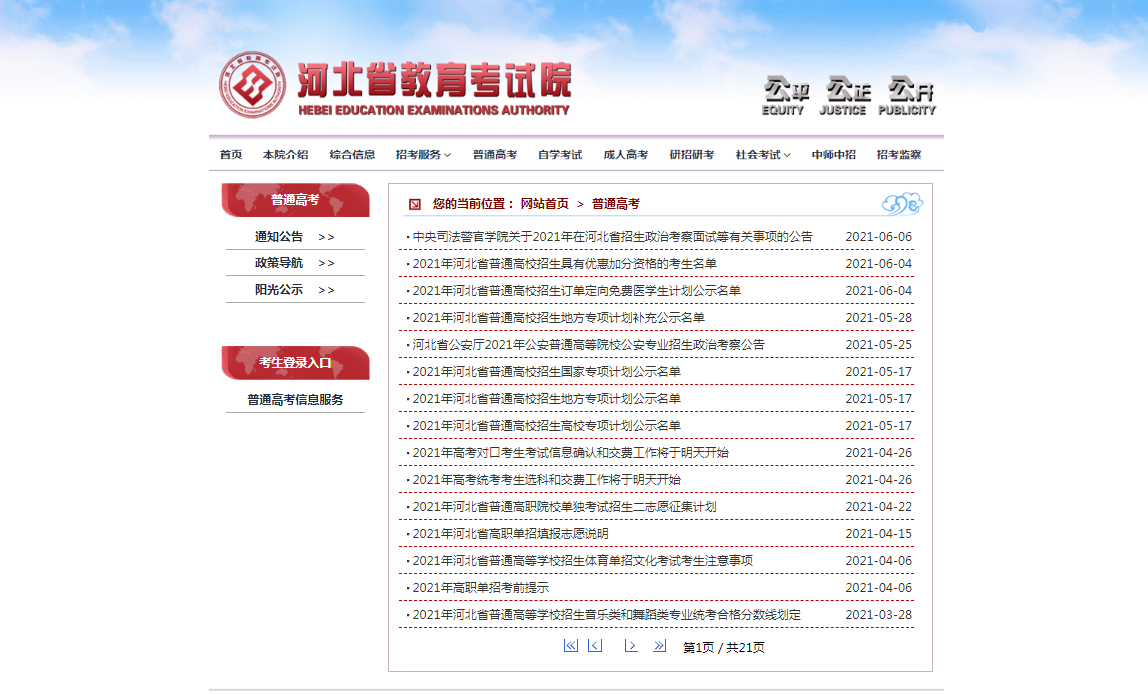Viewport: 1148px width, 695px height.
Task: Click the 公平 Equity emblem
Action: [x=785, y=96]
